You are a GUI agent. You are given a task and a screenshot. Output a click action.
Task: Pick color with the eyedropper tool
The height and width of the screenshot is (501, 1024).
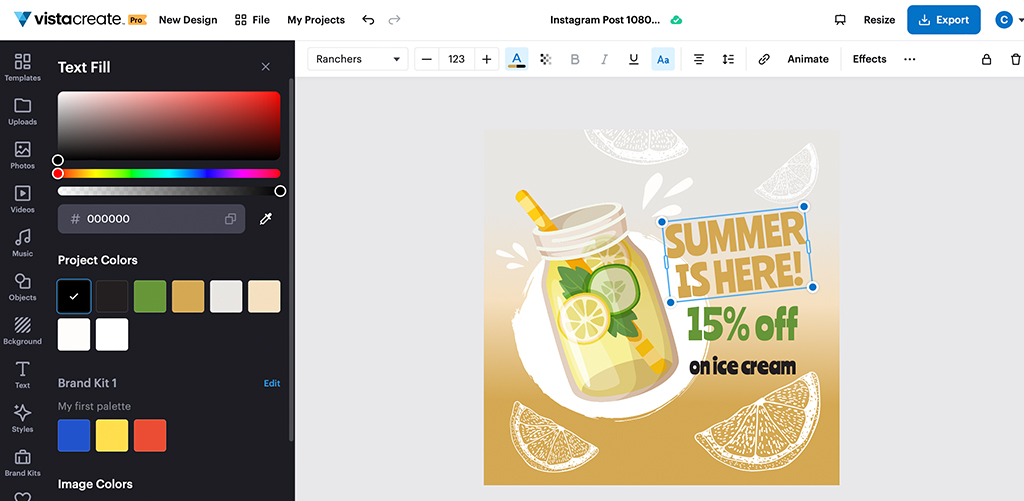click(x=266, y=219)
